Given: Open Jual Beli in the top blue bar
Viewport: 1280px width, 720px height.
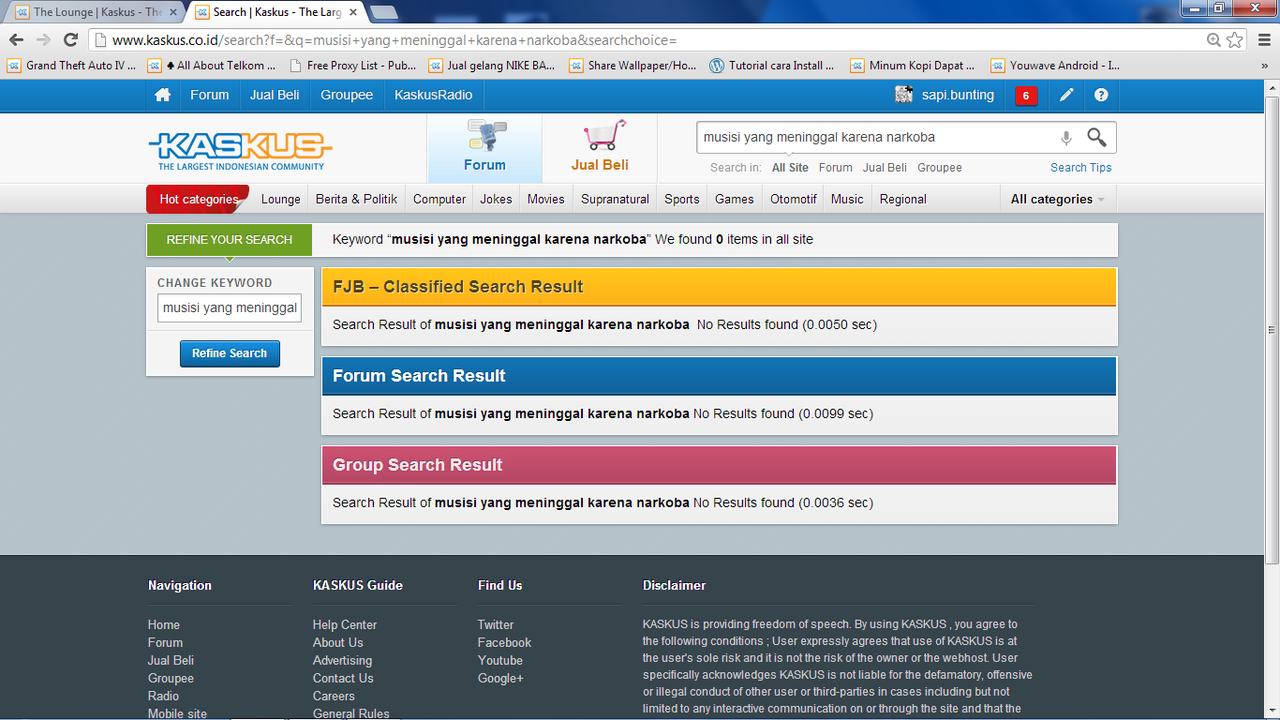Looking at the screenshot, I should point(275,95).
